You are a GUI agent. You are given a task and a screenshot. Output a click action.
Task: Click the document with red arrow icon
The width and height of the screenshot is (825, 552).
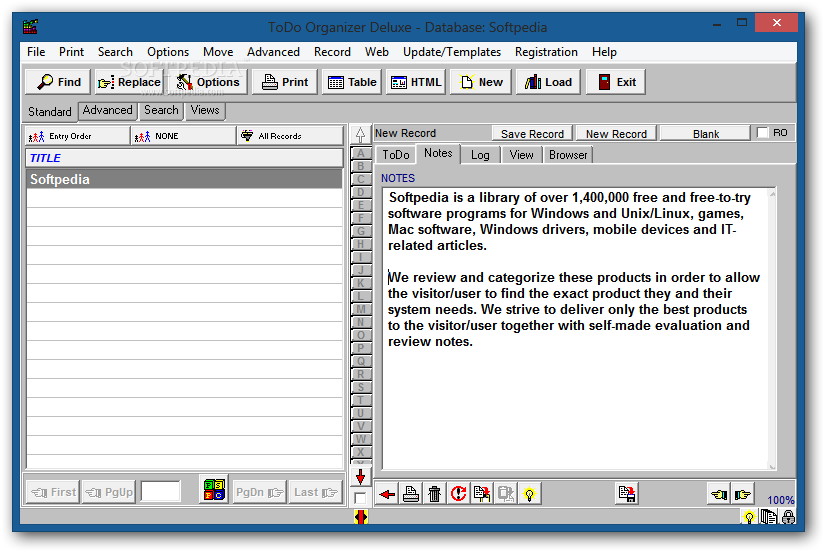[x=482, y=494]
